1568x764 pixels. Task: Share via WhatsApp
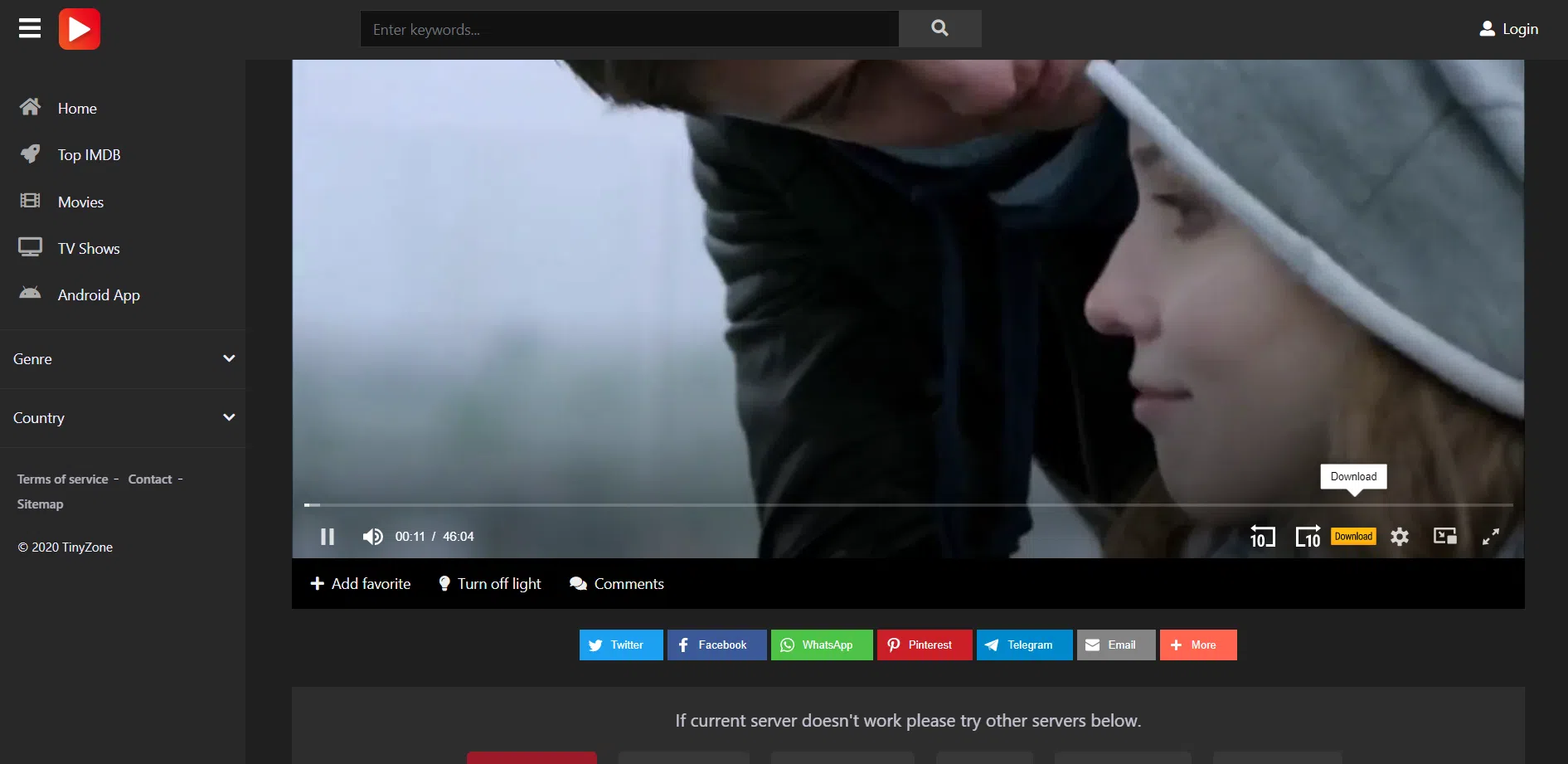click(822, 645)
